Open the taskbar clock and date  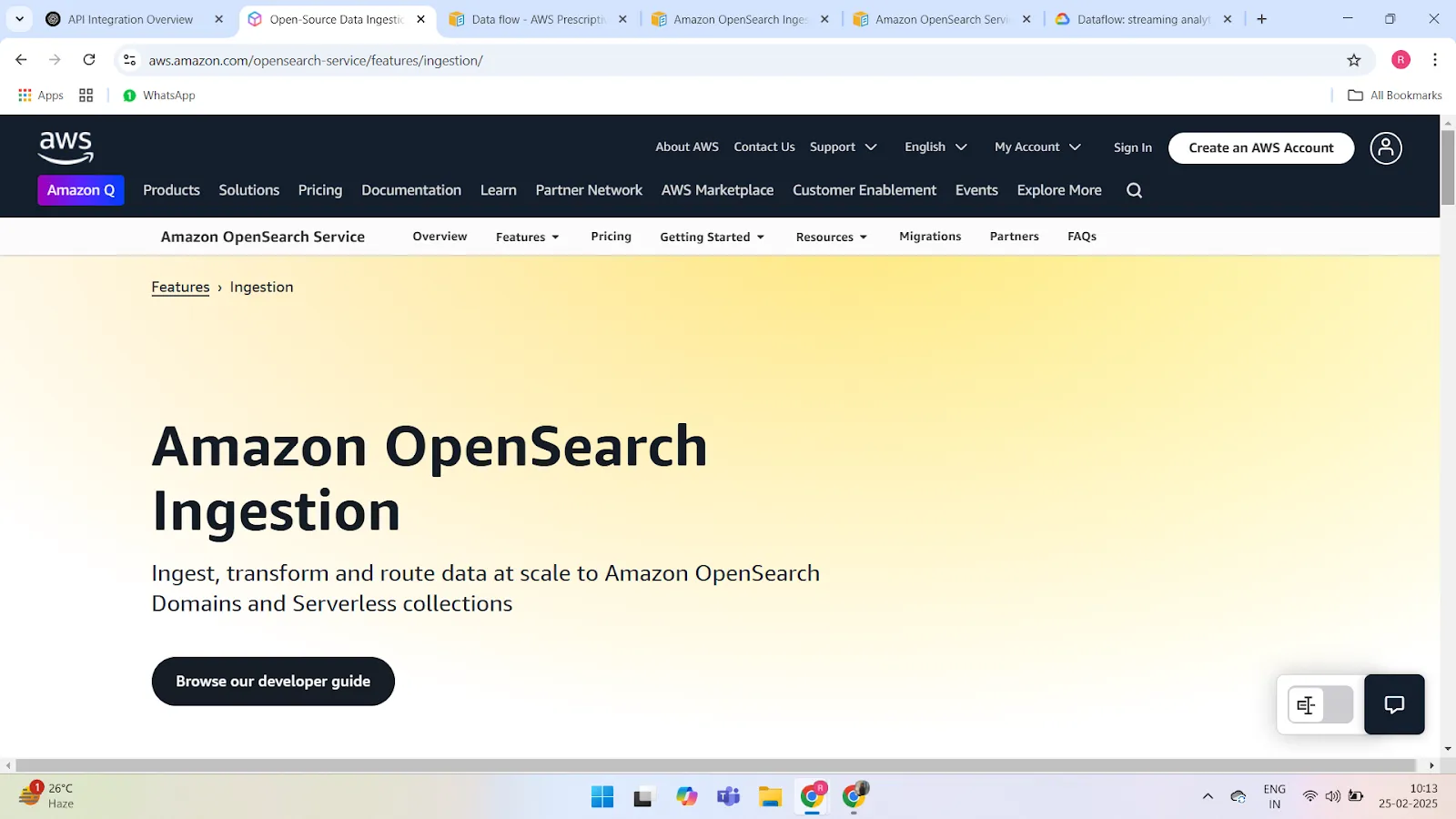pyautogui.click(x=1408, y=796)
